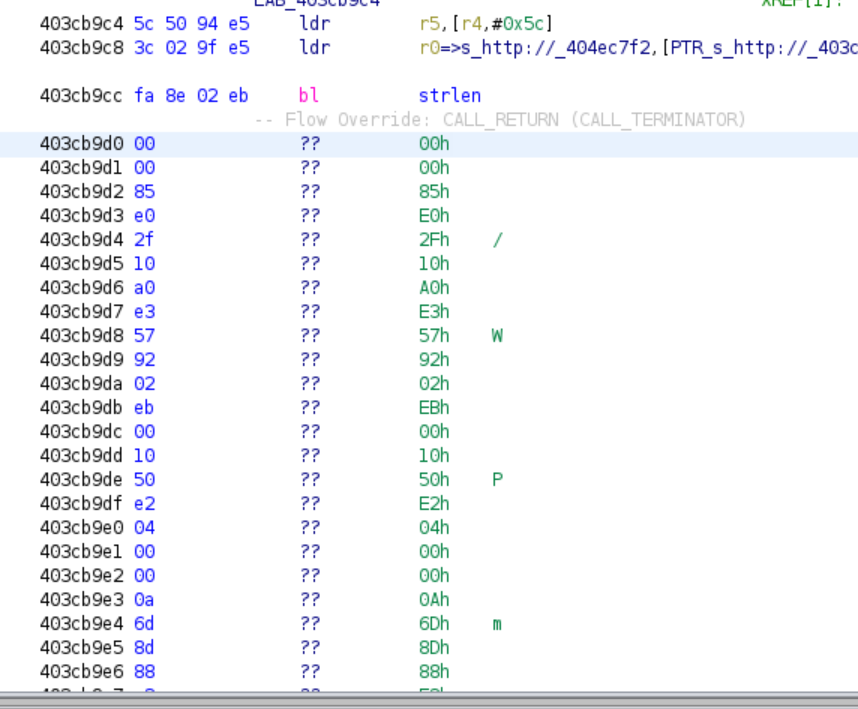Click the 'm' character representation
The height and width of the screenshot is (709, 858).
[497, 624]
